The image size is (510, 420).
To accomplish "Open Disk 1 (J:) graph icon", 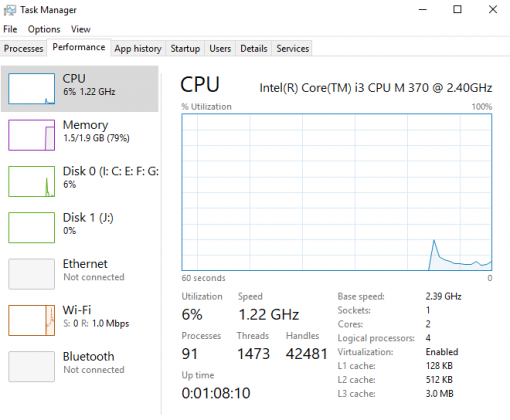I will [x=32, y=228].
